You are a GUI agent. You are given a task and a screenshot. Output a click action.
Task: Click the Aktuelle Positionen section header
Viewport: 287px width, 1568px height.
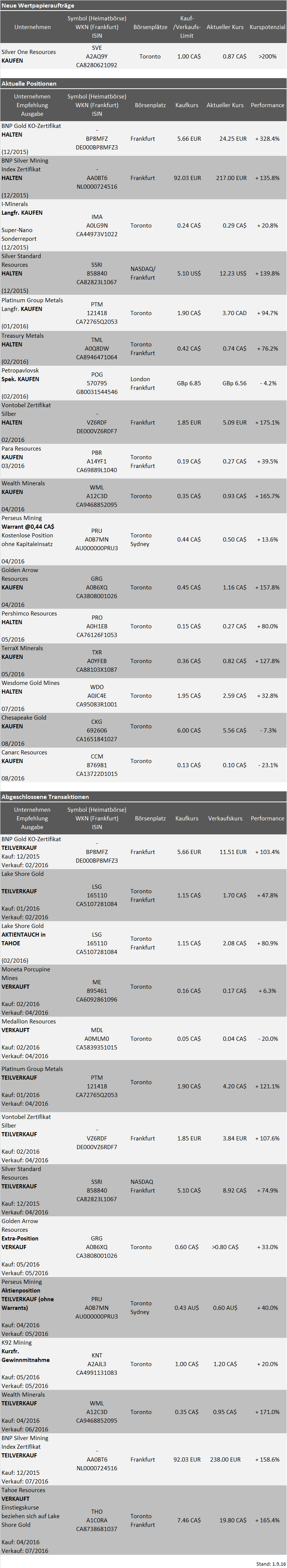[29, 83]
